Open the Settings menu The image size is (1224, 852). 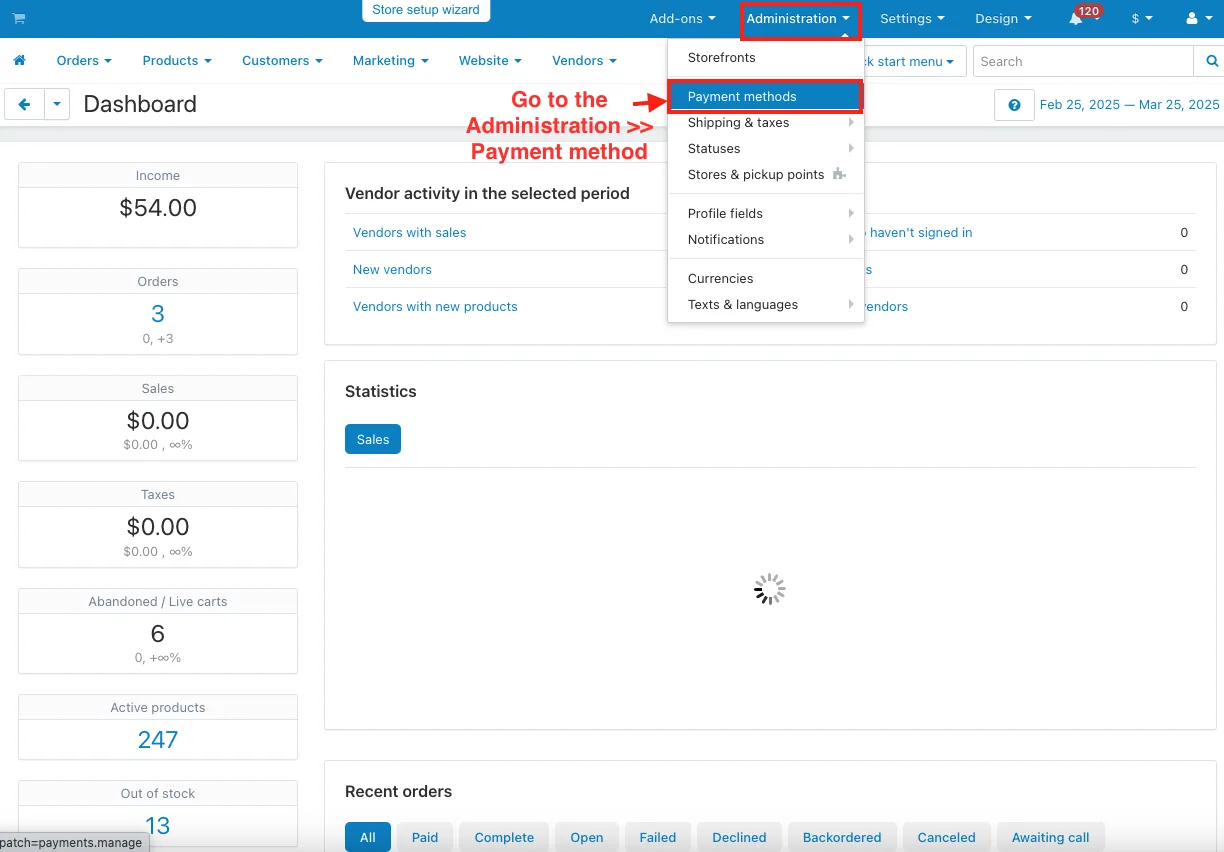(912, 18)
